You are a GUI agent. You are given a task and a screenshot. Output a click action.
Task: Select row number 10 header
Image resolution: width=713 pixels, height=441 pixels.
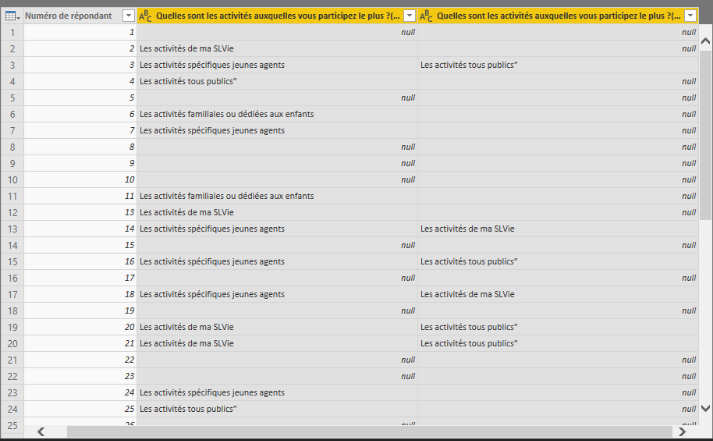click(x=12, y=180)
